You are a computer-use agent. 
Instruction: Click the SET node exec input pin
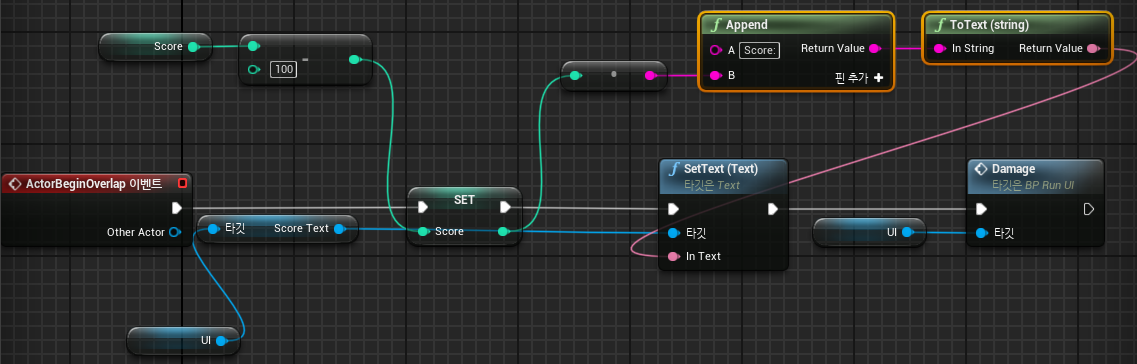click(x=423, y=208)
